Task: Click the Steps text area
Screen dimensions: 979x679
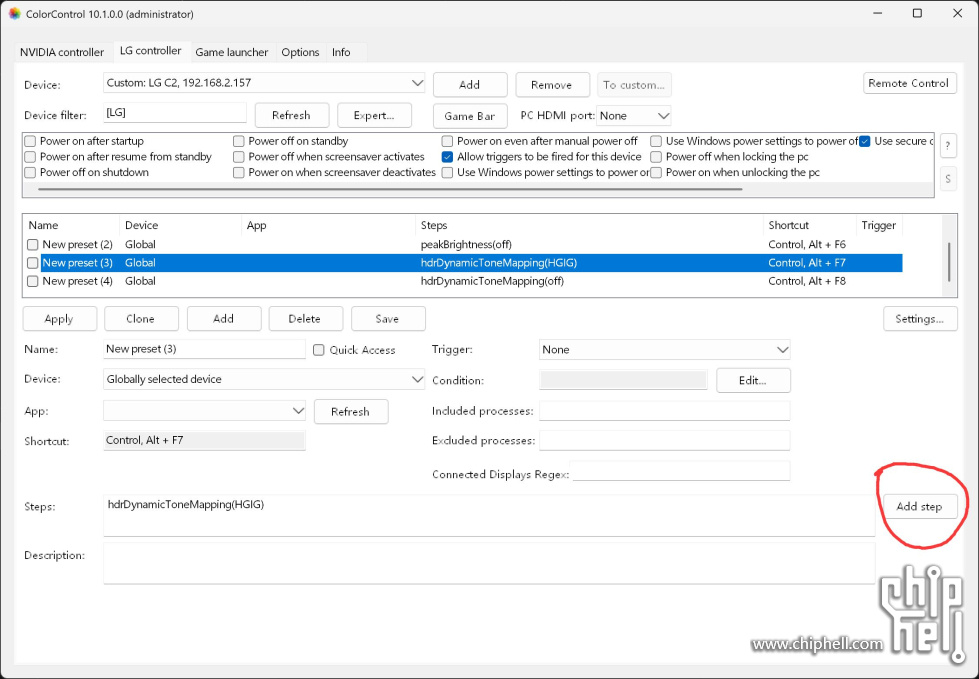Action: (x=489, y=515)
